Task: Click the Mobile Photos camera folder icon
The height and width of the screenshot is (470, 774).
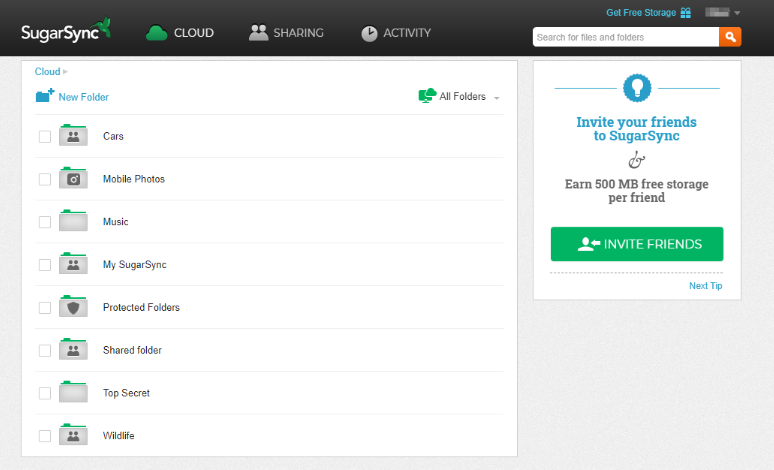Action: (x=73, y=178)
